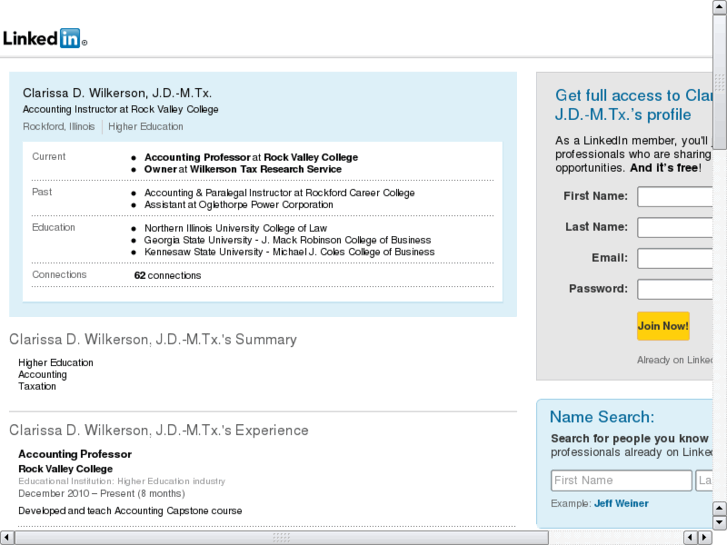Click the LinkedIn logo

[45, 38]
